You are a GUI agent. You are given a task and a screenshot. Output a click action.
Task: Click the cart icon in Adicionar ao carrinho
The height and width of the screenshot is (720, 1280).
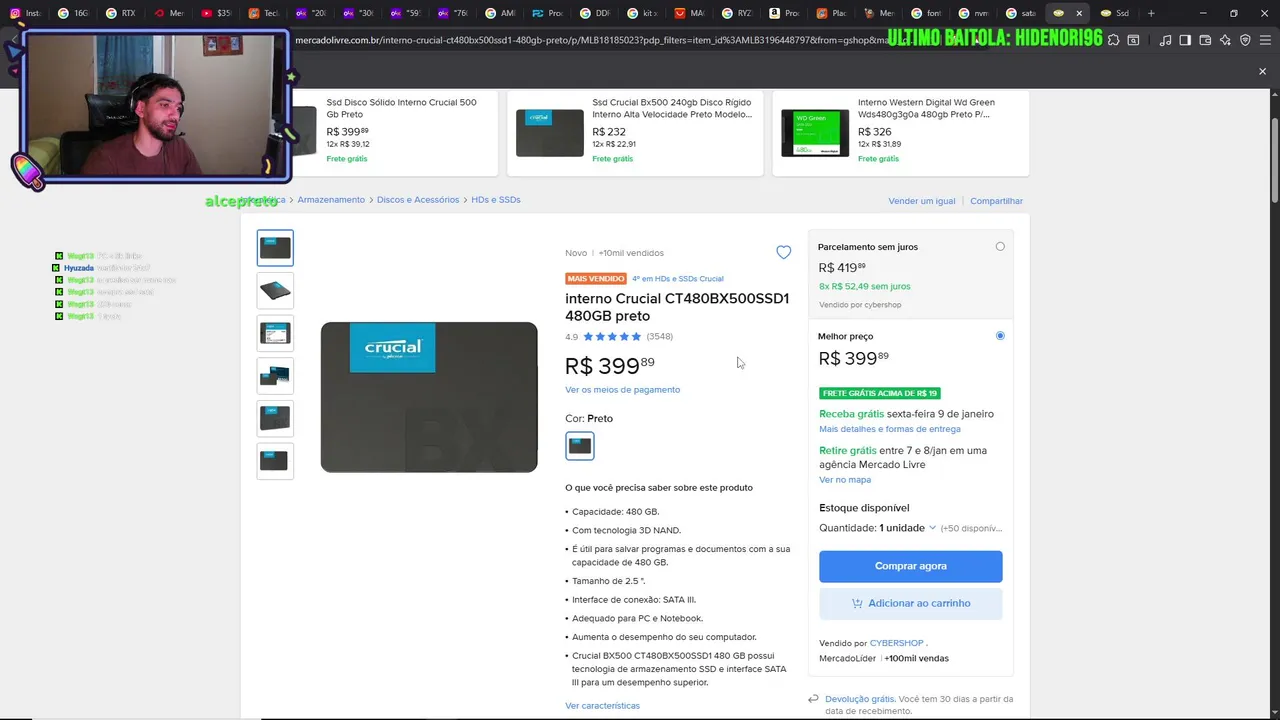pos(857,603)
